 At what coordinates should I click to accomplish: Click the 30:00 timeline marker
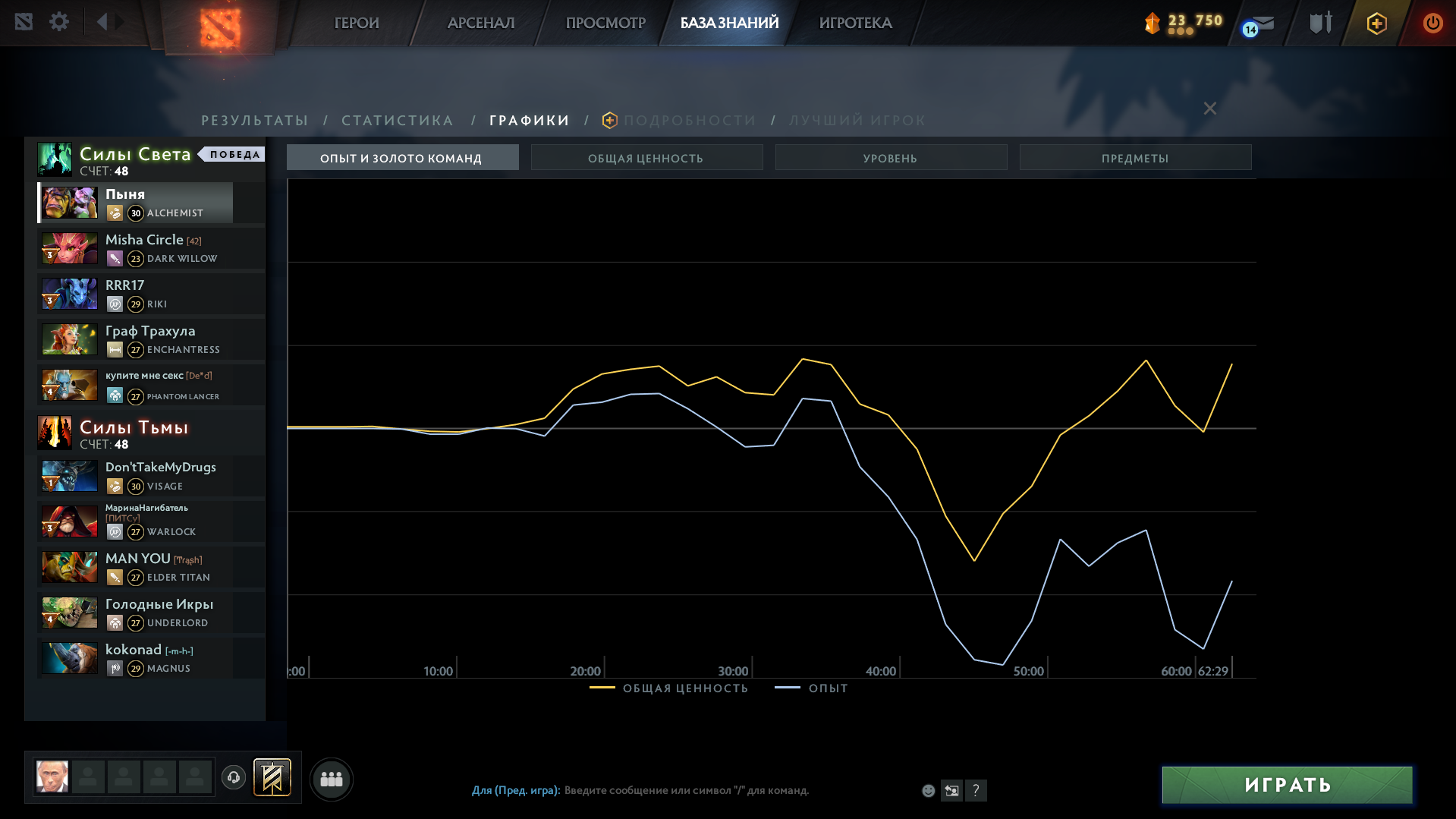pyautogui.click(x=733, y=671)
